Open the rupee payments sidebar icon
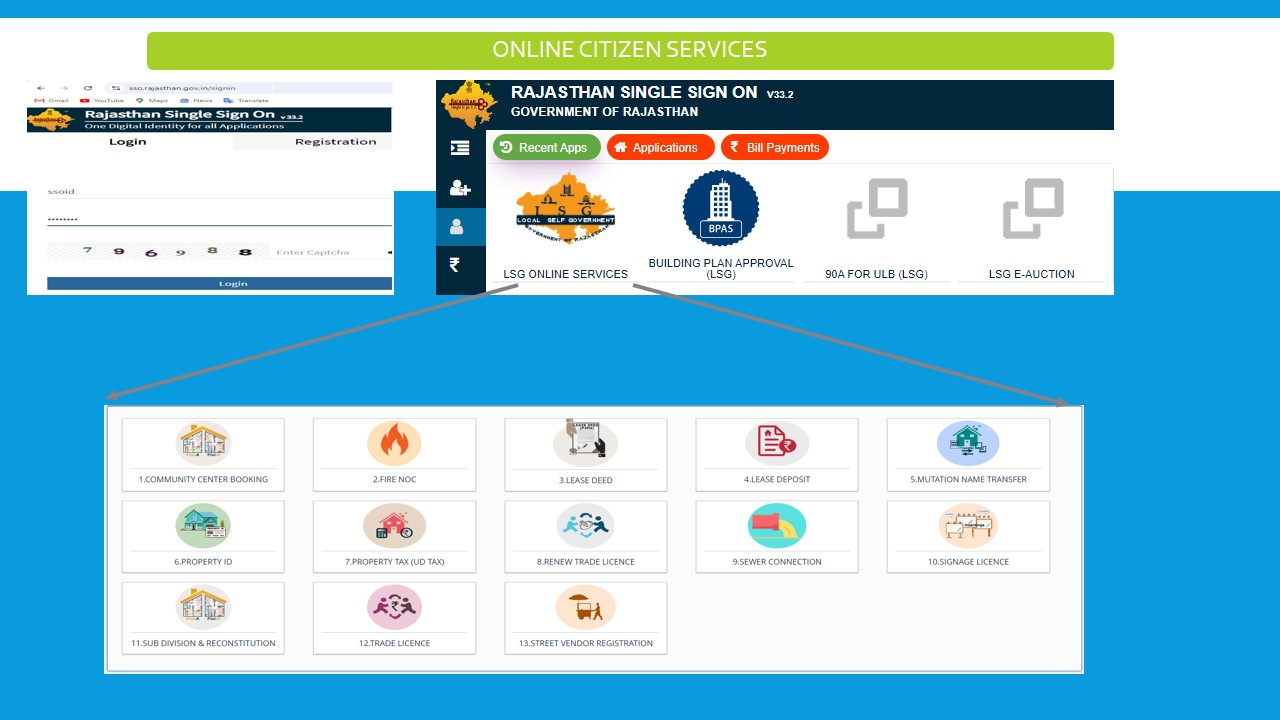This screenshot has height=720, width=1280. click(456, 265)
